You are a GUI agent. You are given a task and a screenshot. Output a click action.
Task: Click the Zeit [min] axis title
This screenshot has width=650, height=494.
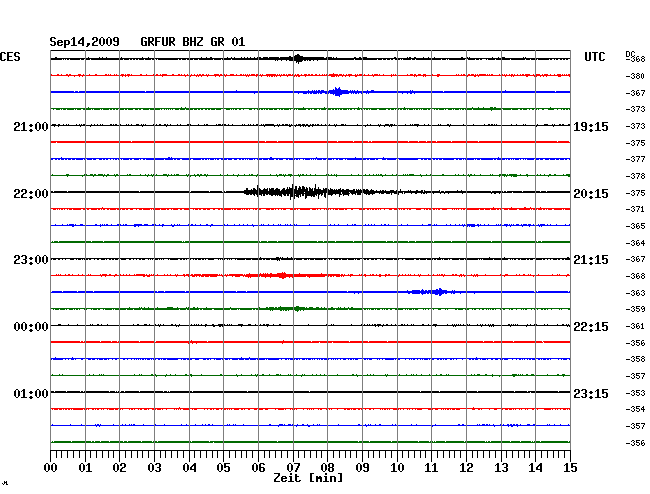click(x=308, y=478)
